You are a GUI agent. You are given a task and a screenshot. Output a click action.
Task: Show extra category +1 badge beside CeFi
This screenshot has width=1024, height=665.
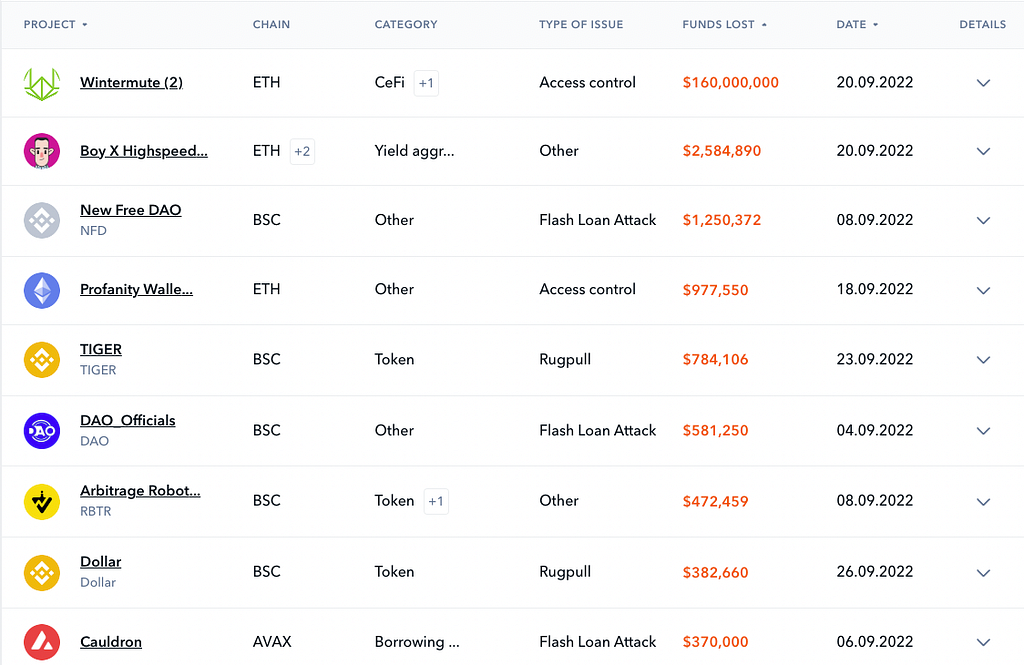coord(426,83)
